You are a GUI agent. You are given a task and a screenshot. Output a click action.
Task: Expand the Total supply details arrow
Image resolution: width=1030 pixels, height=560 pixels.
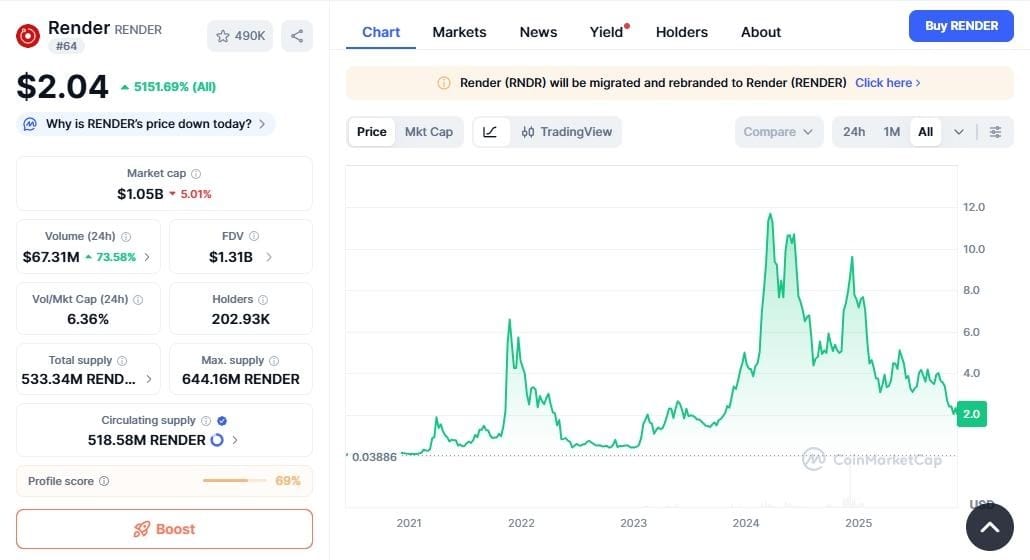click(149, 379)
